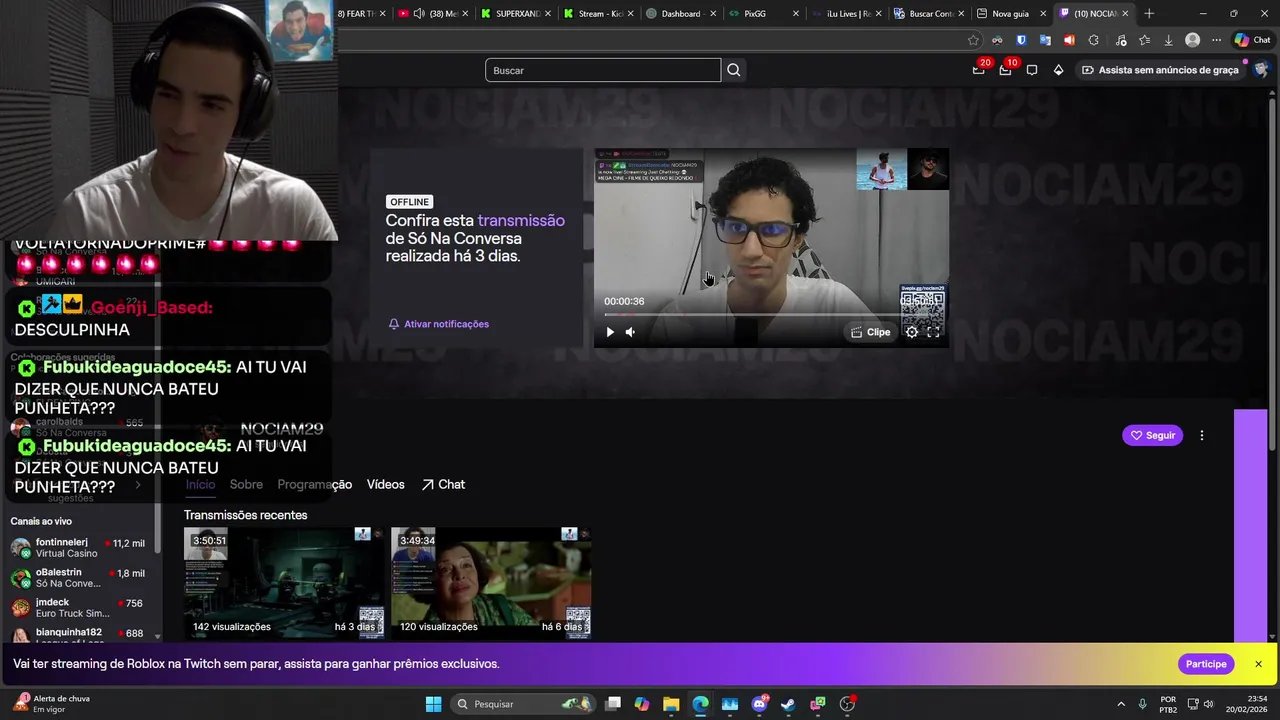The image size is (1280, 720).
Task: Switch to the Stream - Kick browser tab
Action: coord(598,13)
